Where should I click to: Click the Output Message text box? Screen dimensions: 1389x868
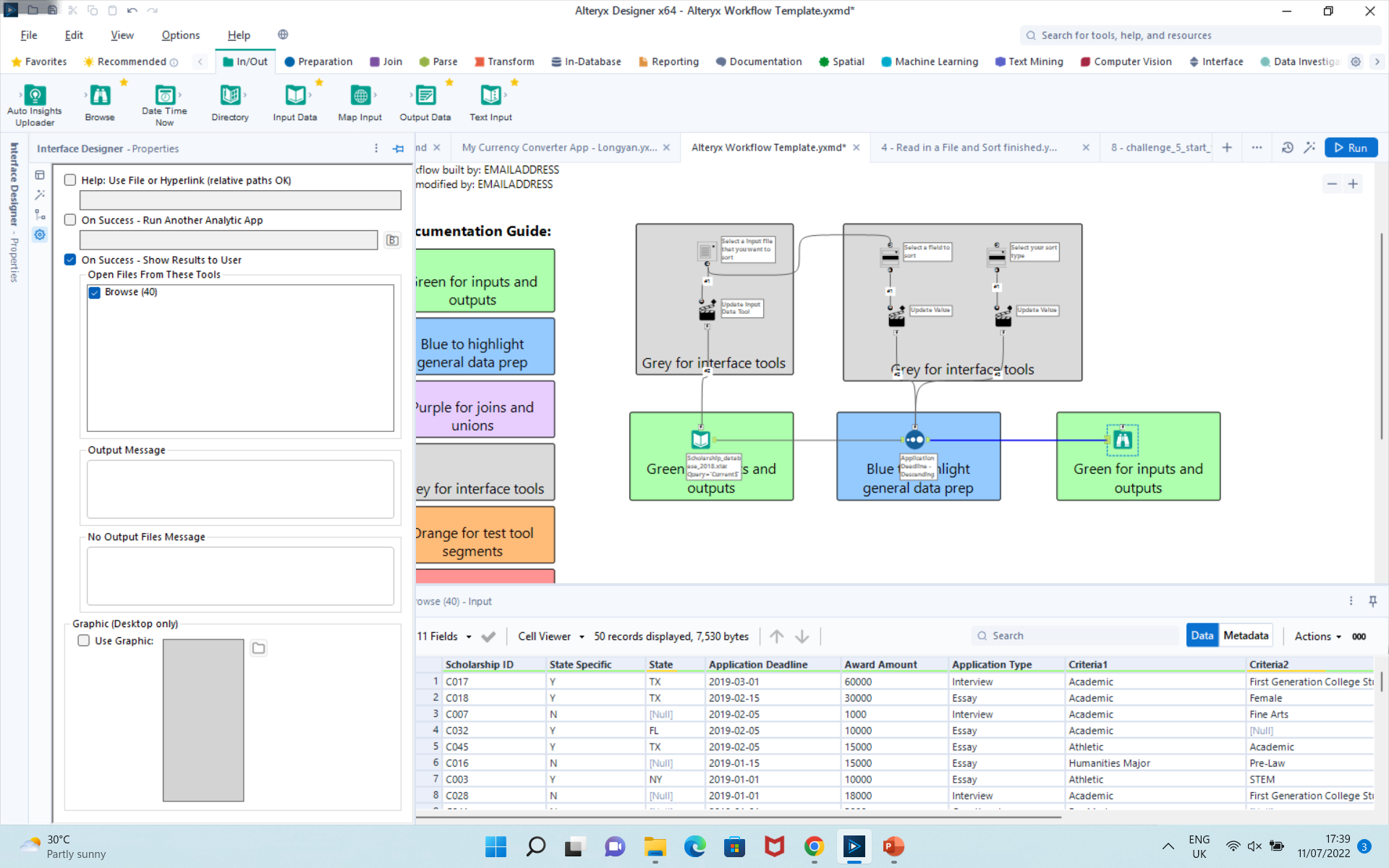[240, 489]
